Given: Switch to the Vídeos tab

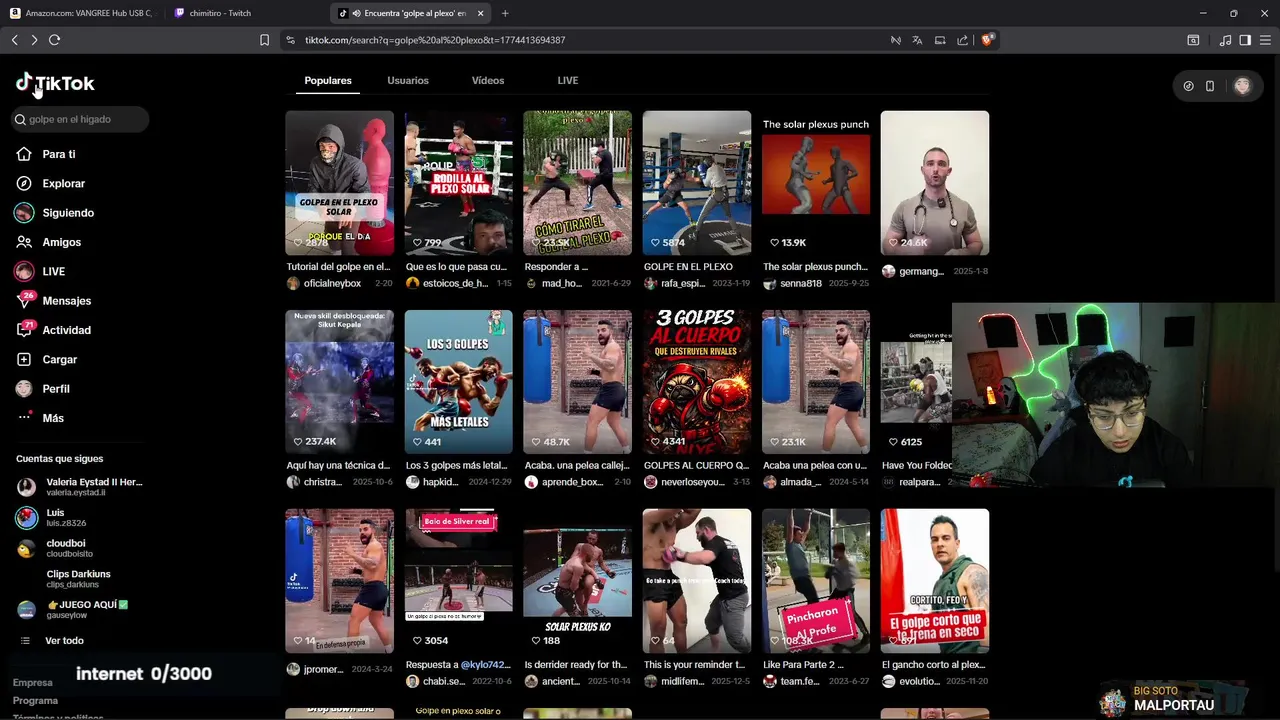Looking at the screenshot, I should (488, 80).
